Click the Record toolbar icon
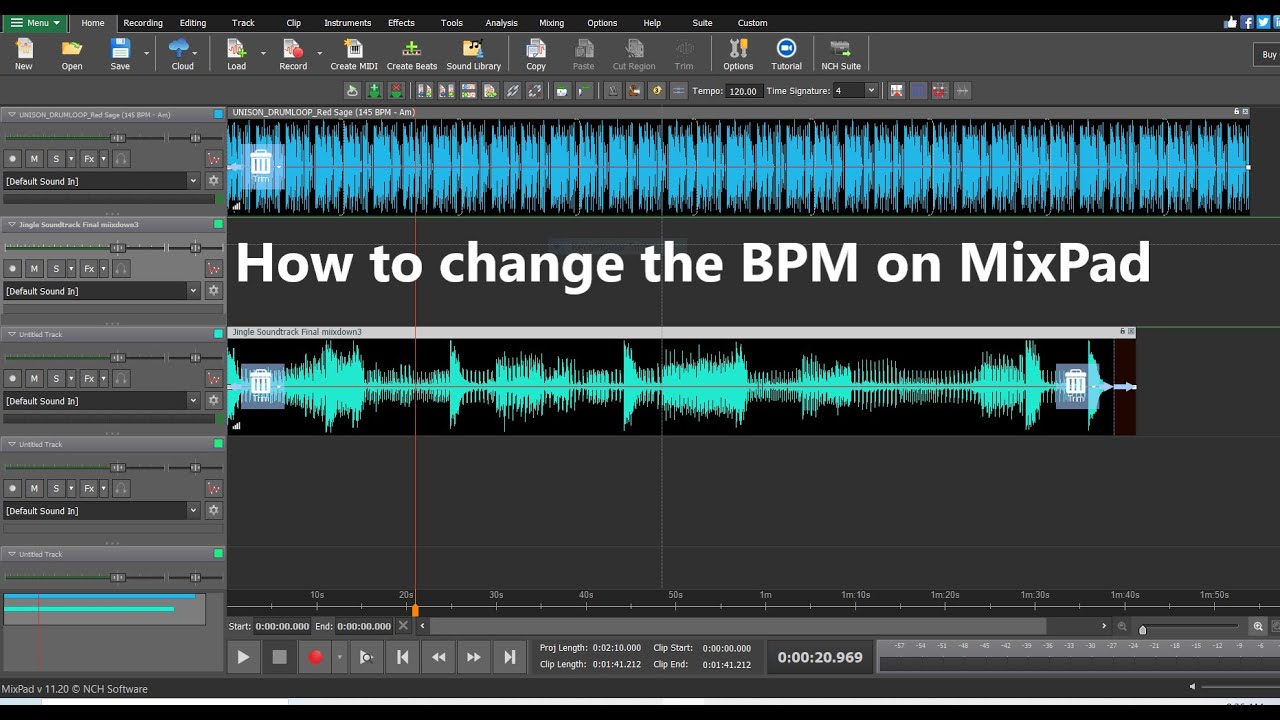 [x=293, y=54]
